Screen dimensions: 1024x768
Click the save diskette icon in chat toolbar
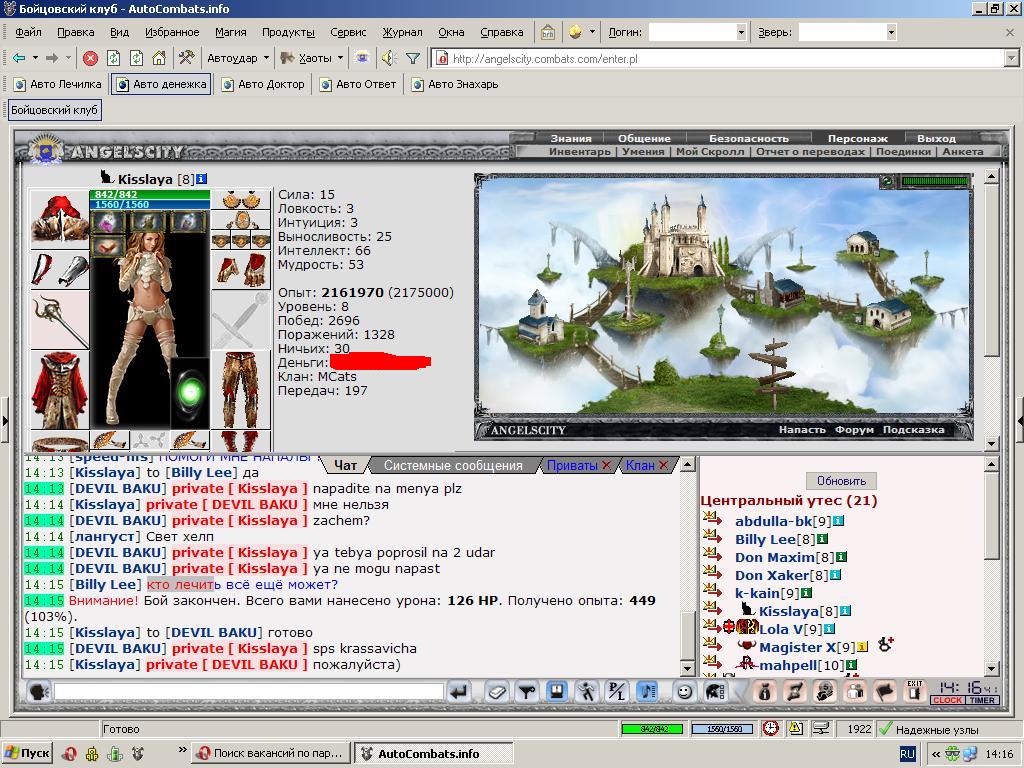pos(556,691)
